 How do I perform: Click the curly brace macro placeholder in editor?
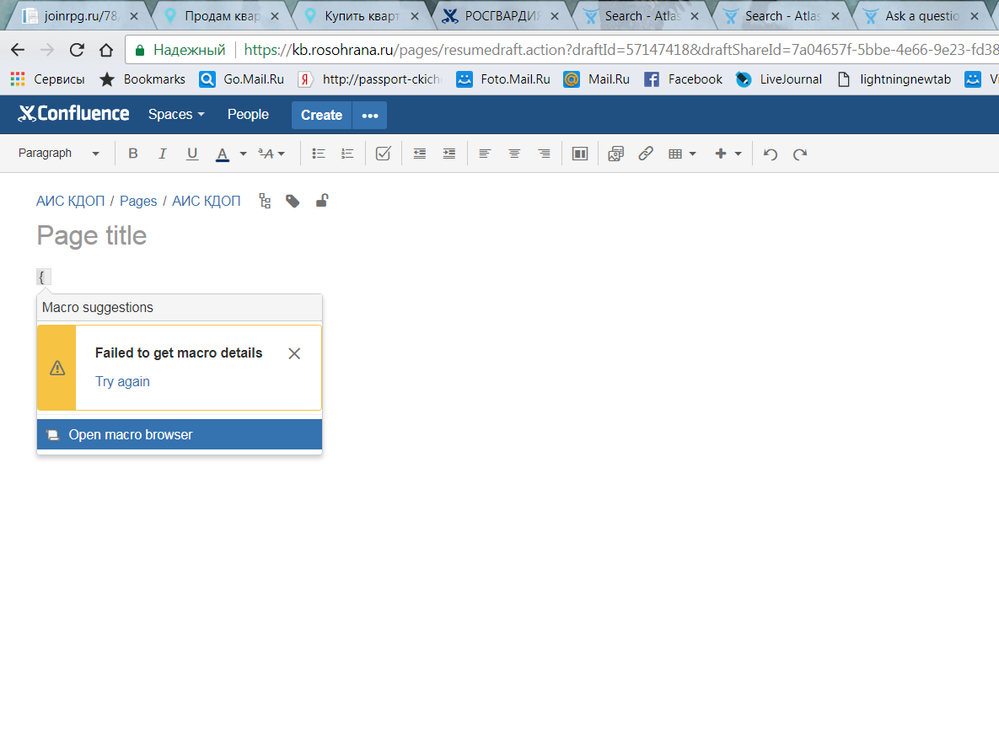(43, 277)
